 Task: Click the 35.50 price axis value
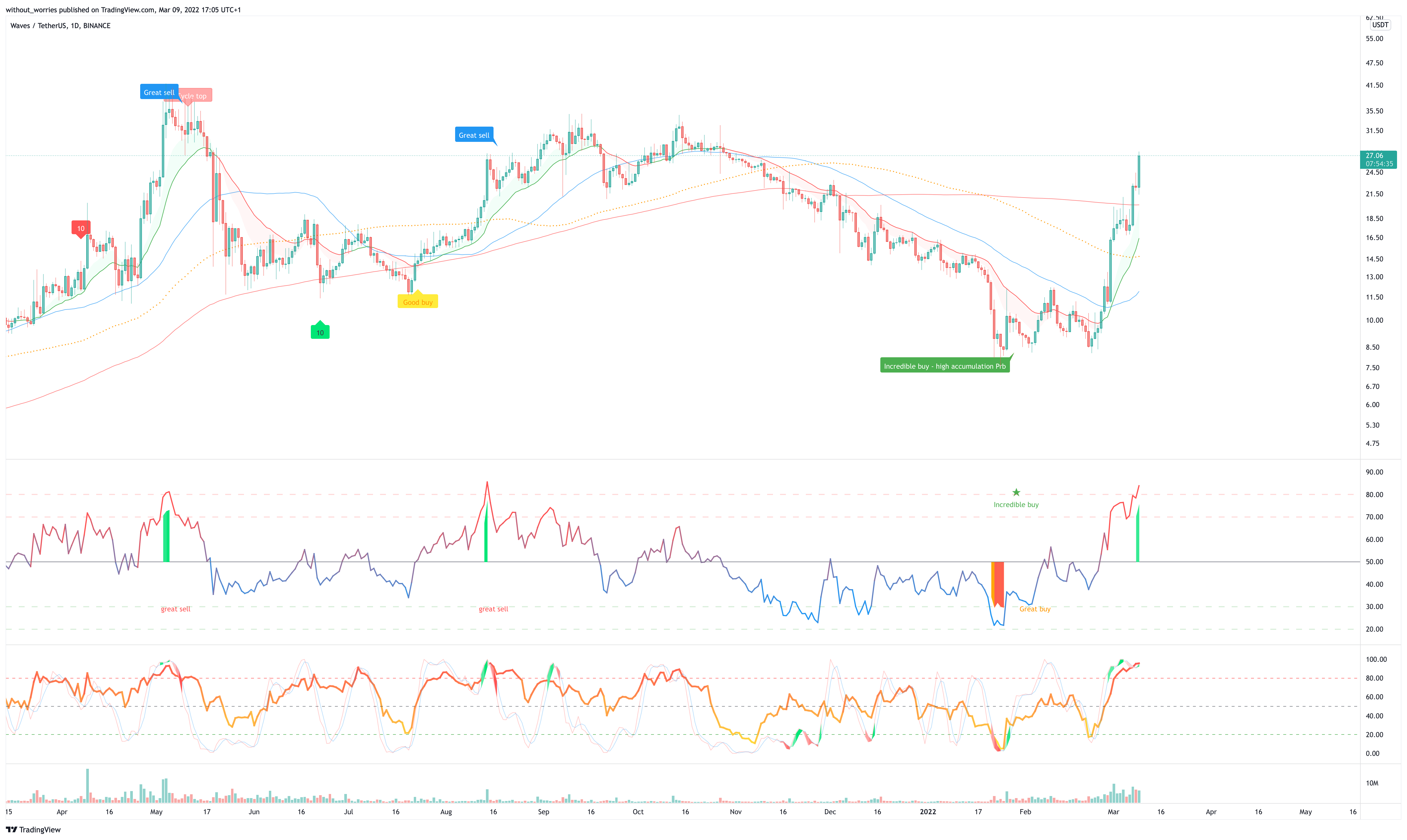1374,111
